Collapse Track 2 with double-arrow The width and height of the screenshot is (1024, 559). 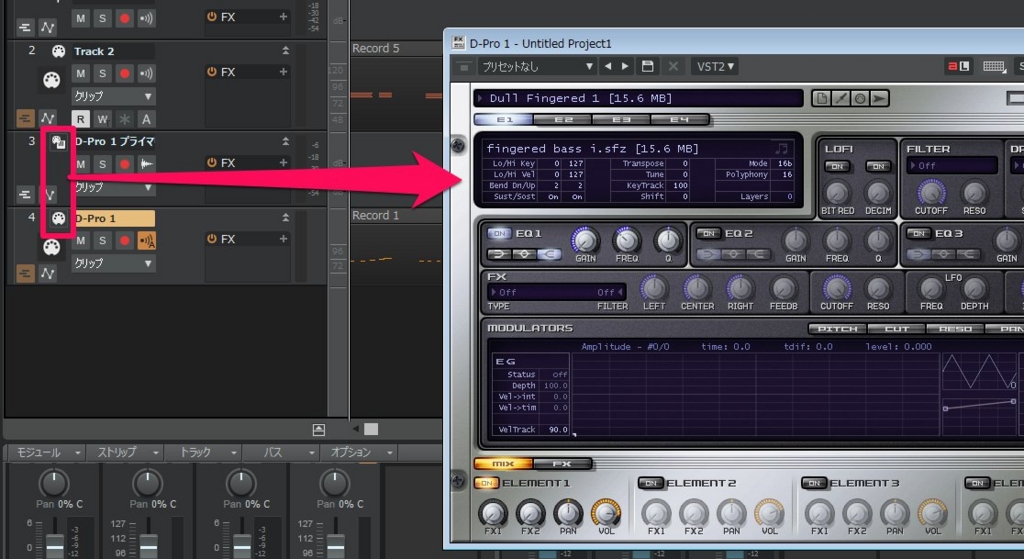[285, 50]
